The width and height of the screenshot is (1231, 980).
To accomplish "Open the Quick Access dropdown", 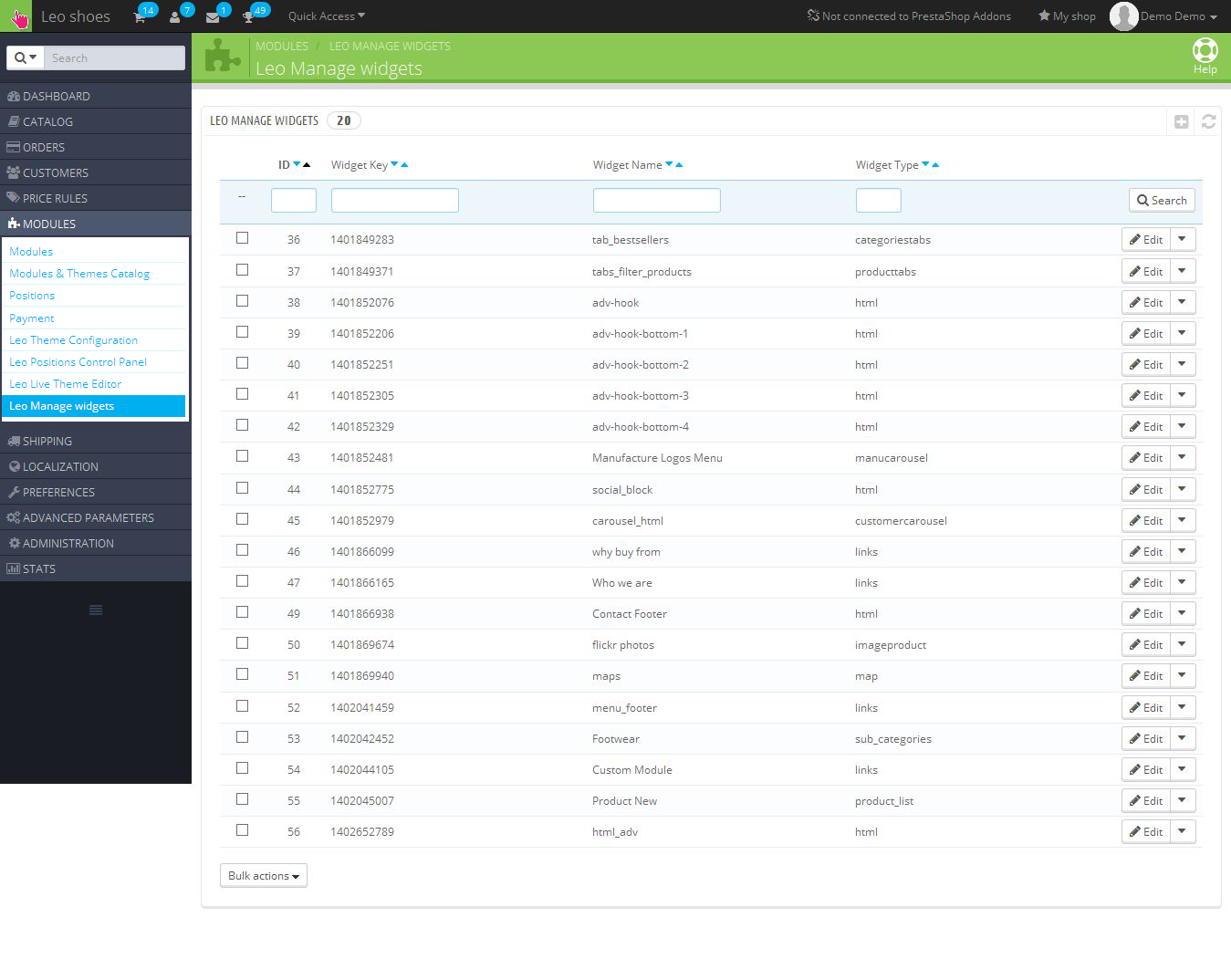I will pyautogui.click(x=326, y=16).
